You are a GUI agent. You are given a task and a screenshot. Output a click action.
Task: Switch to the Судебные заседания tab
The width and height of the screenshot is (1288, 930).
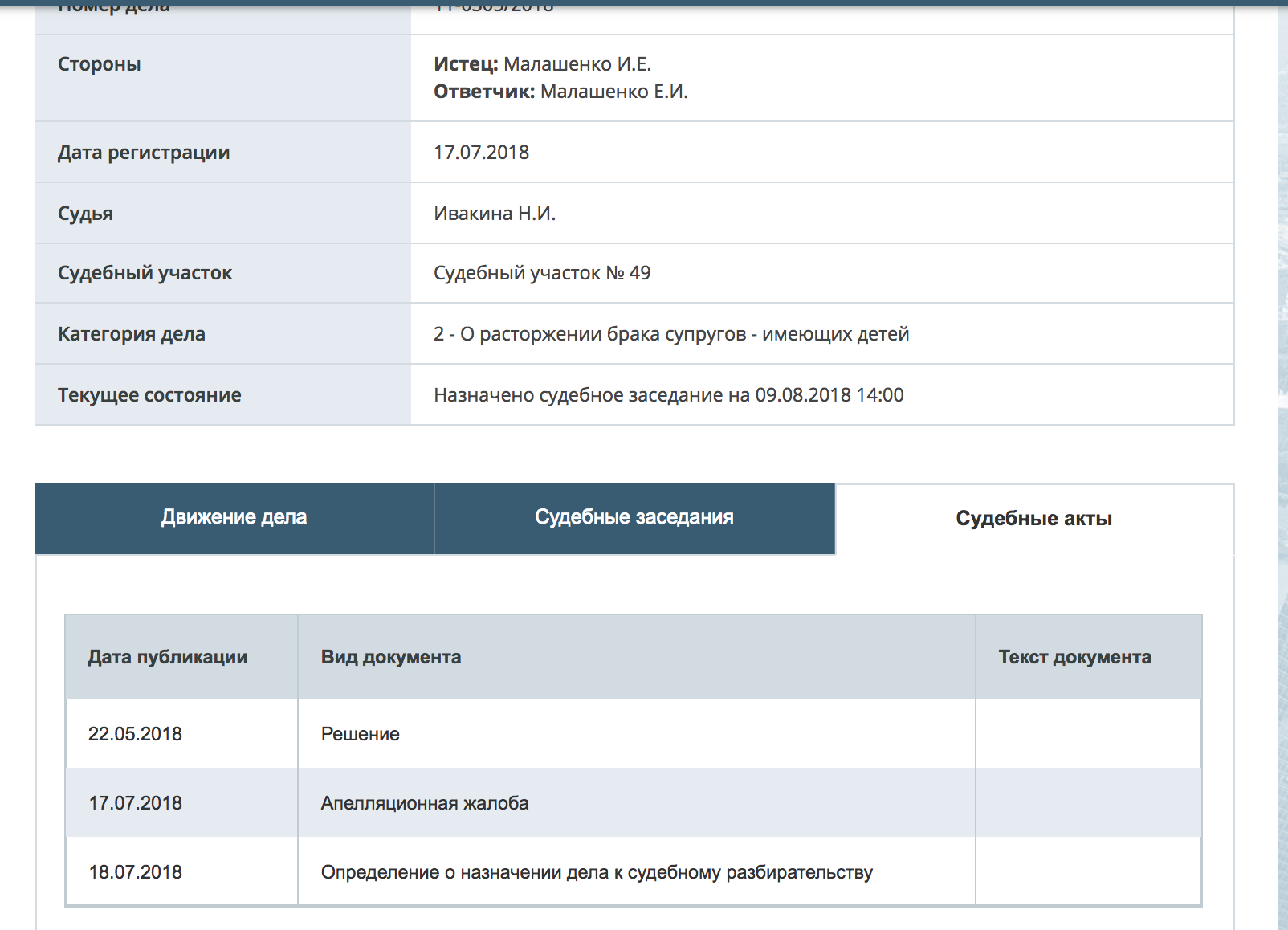pyautogui.click(x=634, y=518)
